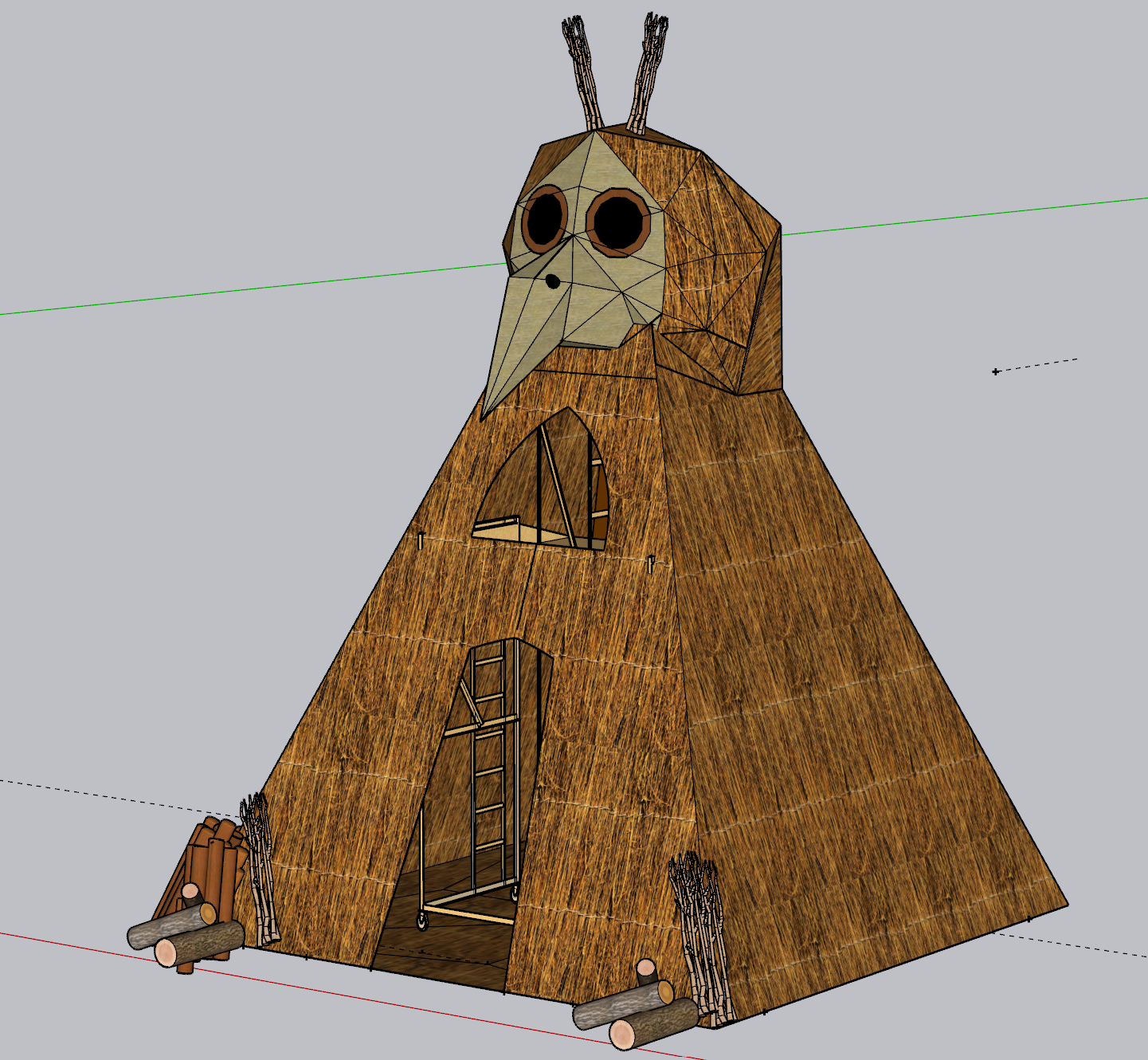Viewport: 1148px width, 1060px height.
Task: Select the log pile at the hut's right front corner
Action: pos(637,1007)
